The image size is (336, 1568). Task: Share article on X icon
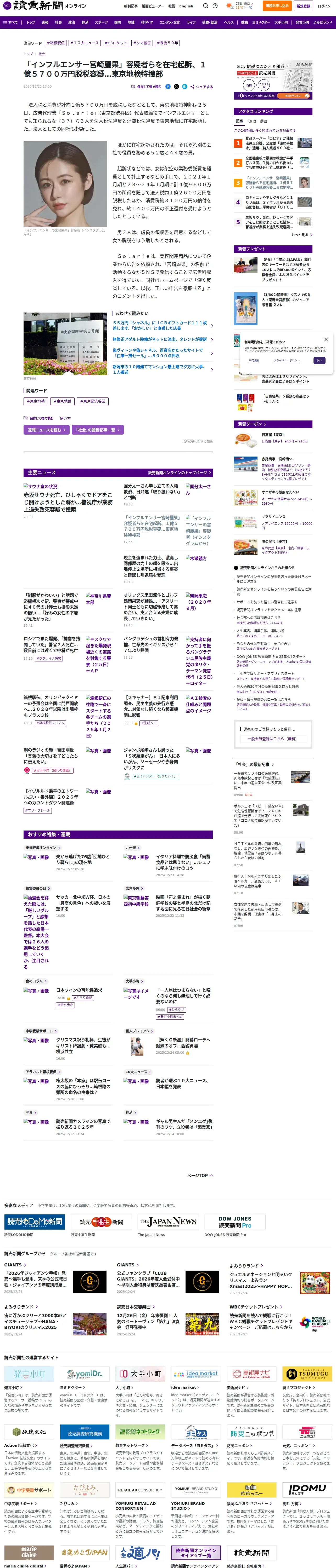176,87
